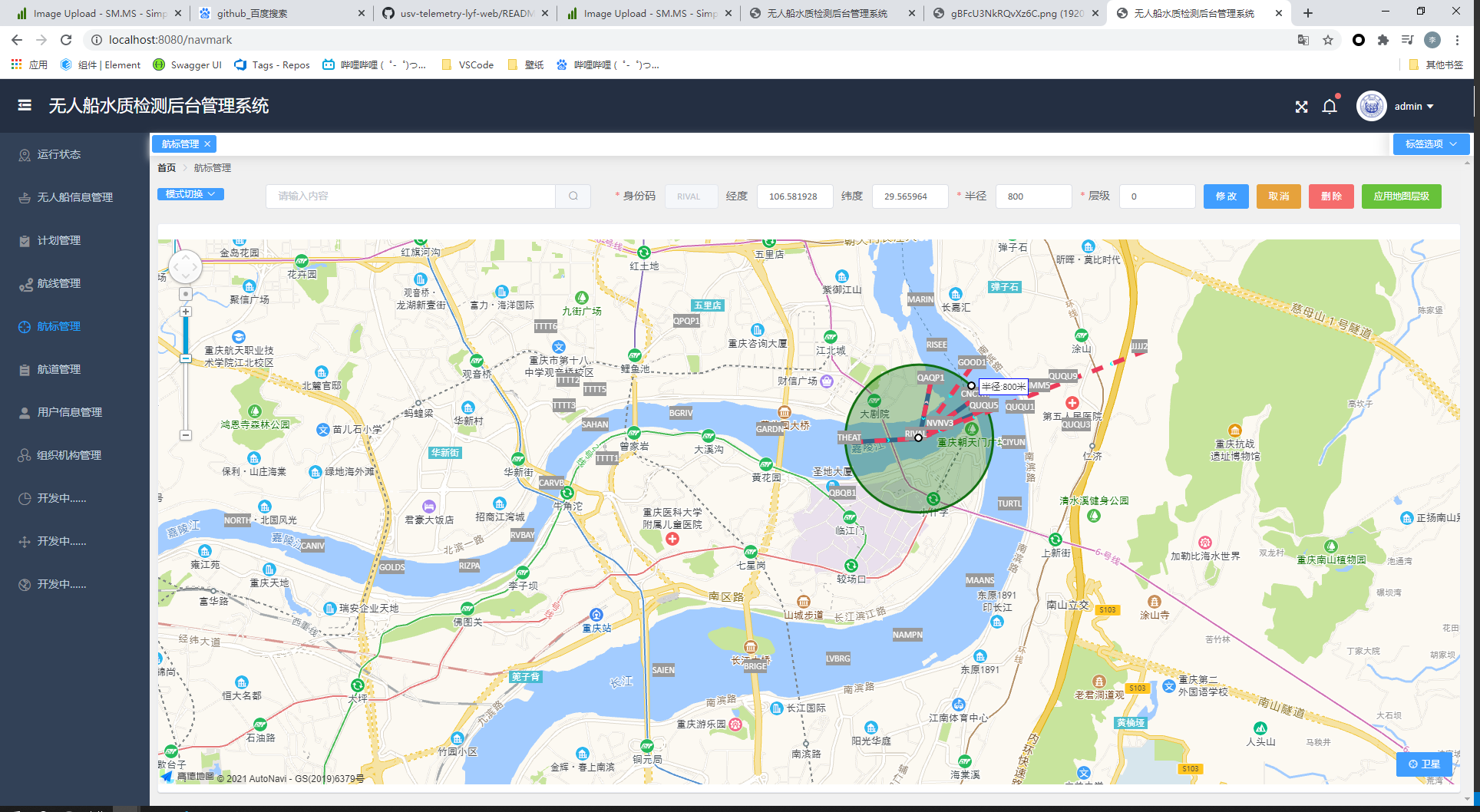
Task: Click the blue 修改 button
Action: [1226, 196]
